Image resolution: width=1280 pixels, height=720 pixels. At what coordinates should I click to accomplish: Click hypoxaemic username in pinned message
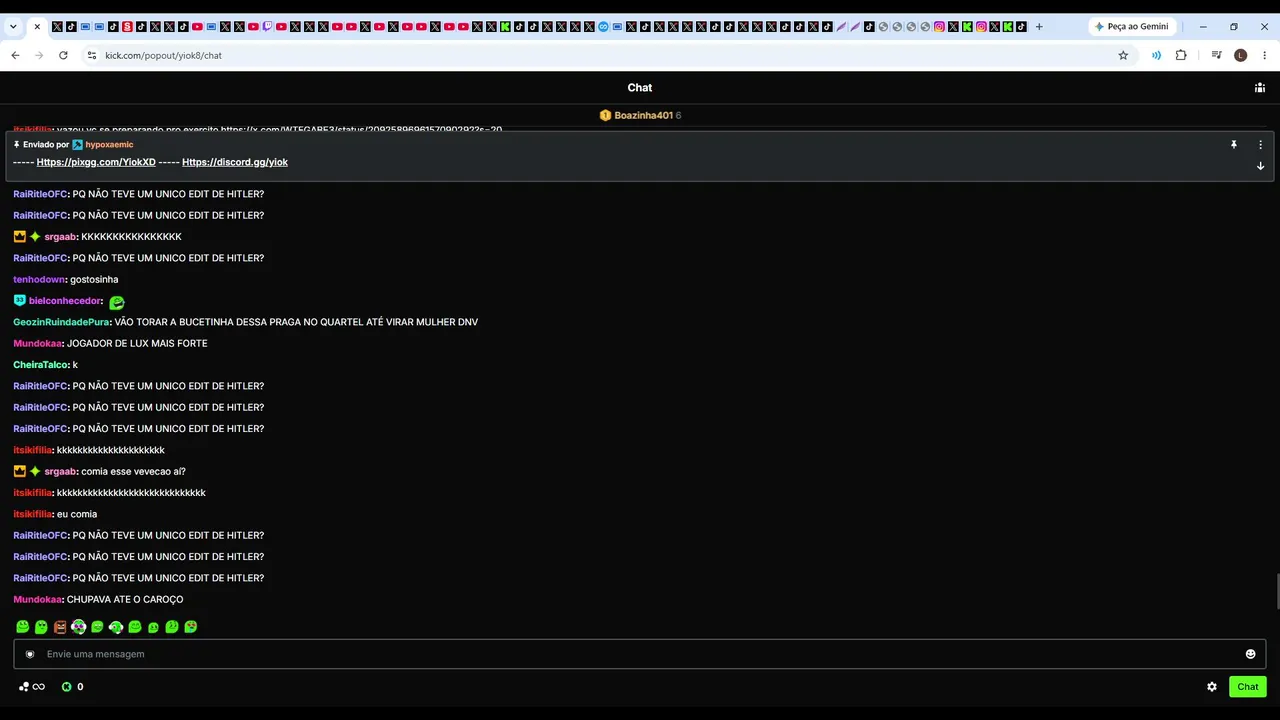pos(109,145)
